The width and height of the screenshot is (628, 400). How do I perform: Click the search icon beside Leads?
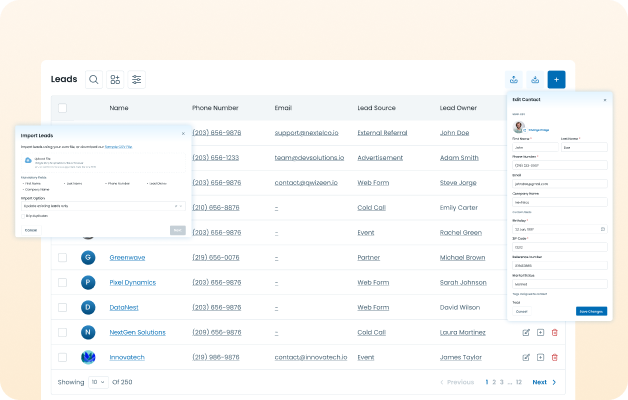[93, 79]
